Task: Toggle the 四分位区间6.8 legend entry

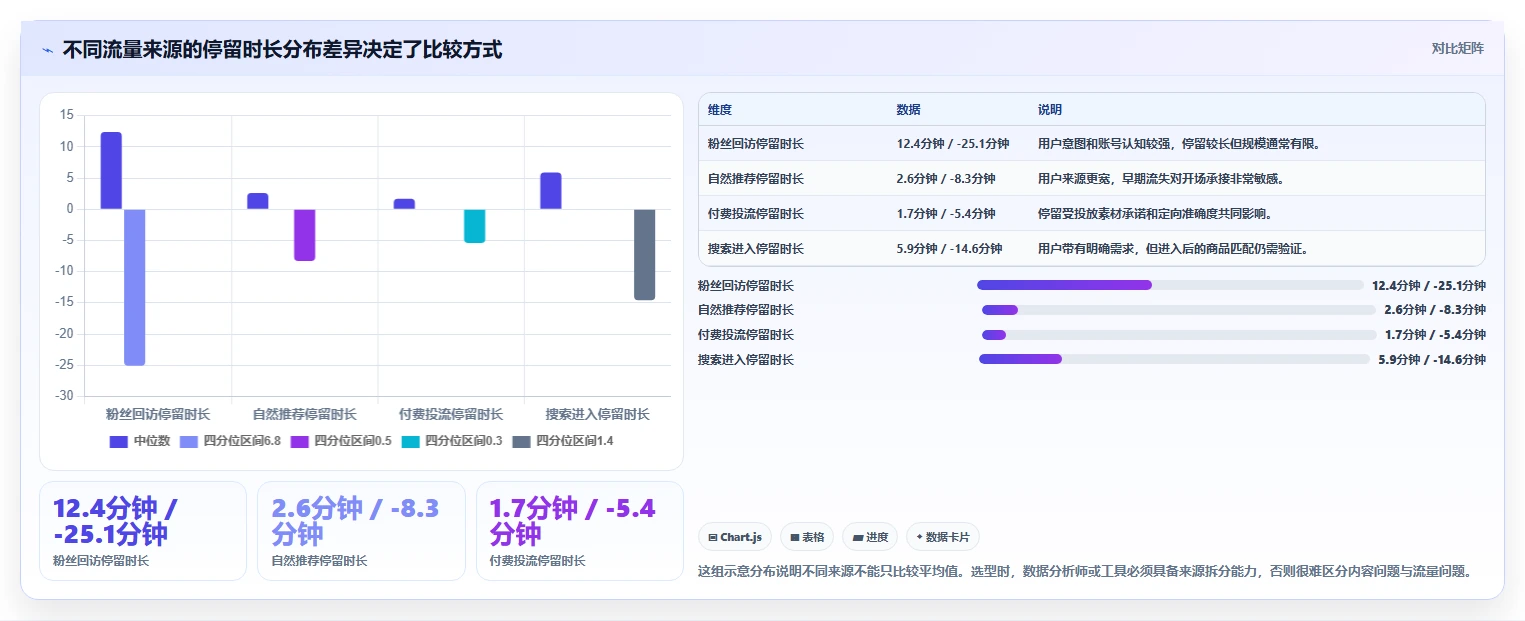Action: (x=230, y=441)
